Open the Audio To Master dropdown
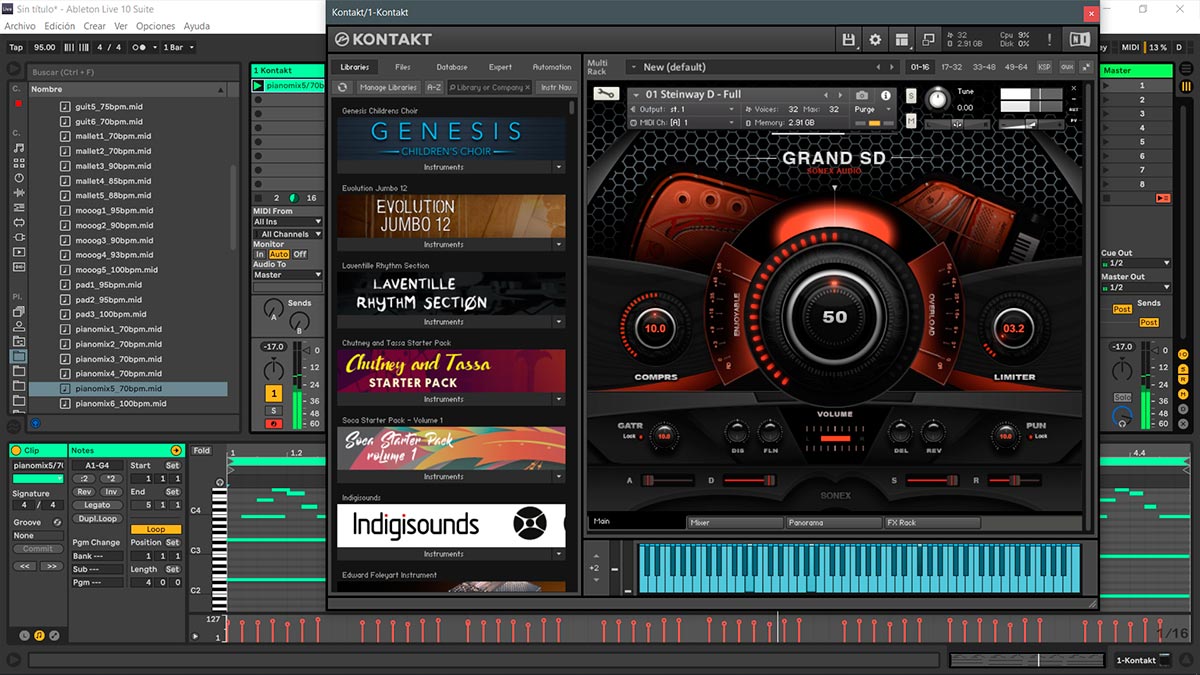 (288, 275)
